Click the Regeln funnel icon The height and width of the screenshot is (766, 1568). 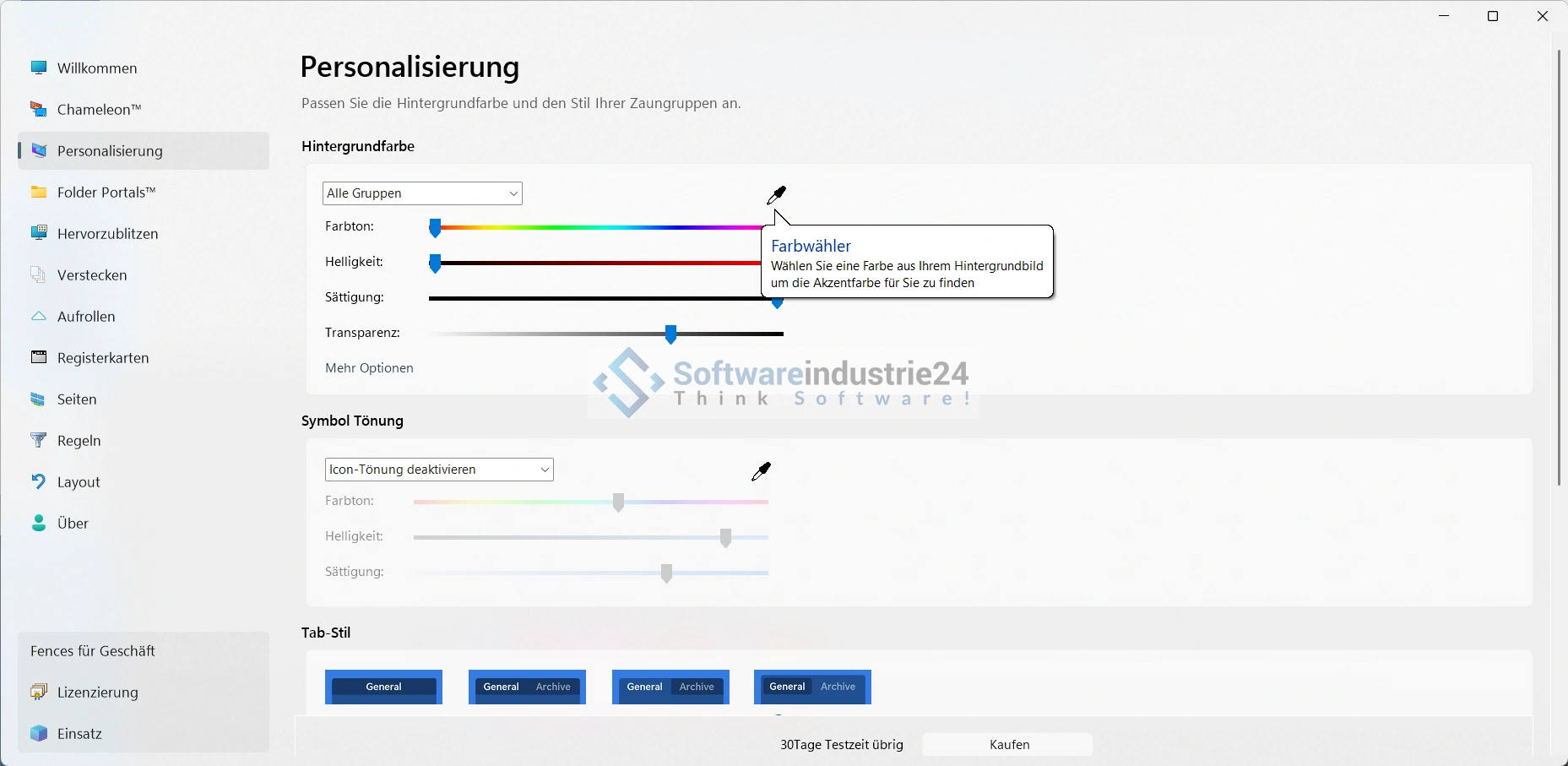click(x=39, y=441)
